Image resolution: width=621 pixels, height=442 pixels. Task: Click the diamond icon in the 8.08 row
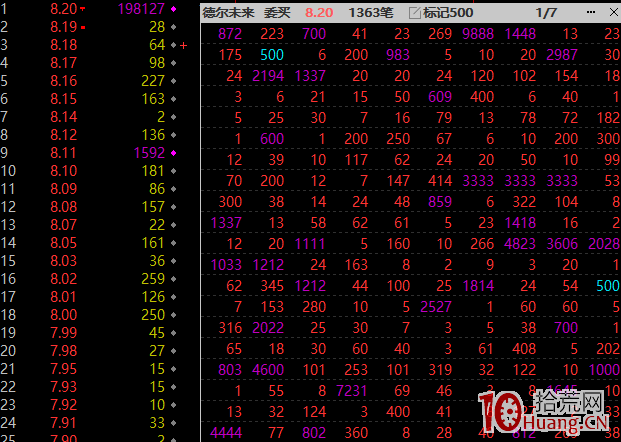tap(173, 207)
